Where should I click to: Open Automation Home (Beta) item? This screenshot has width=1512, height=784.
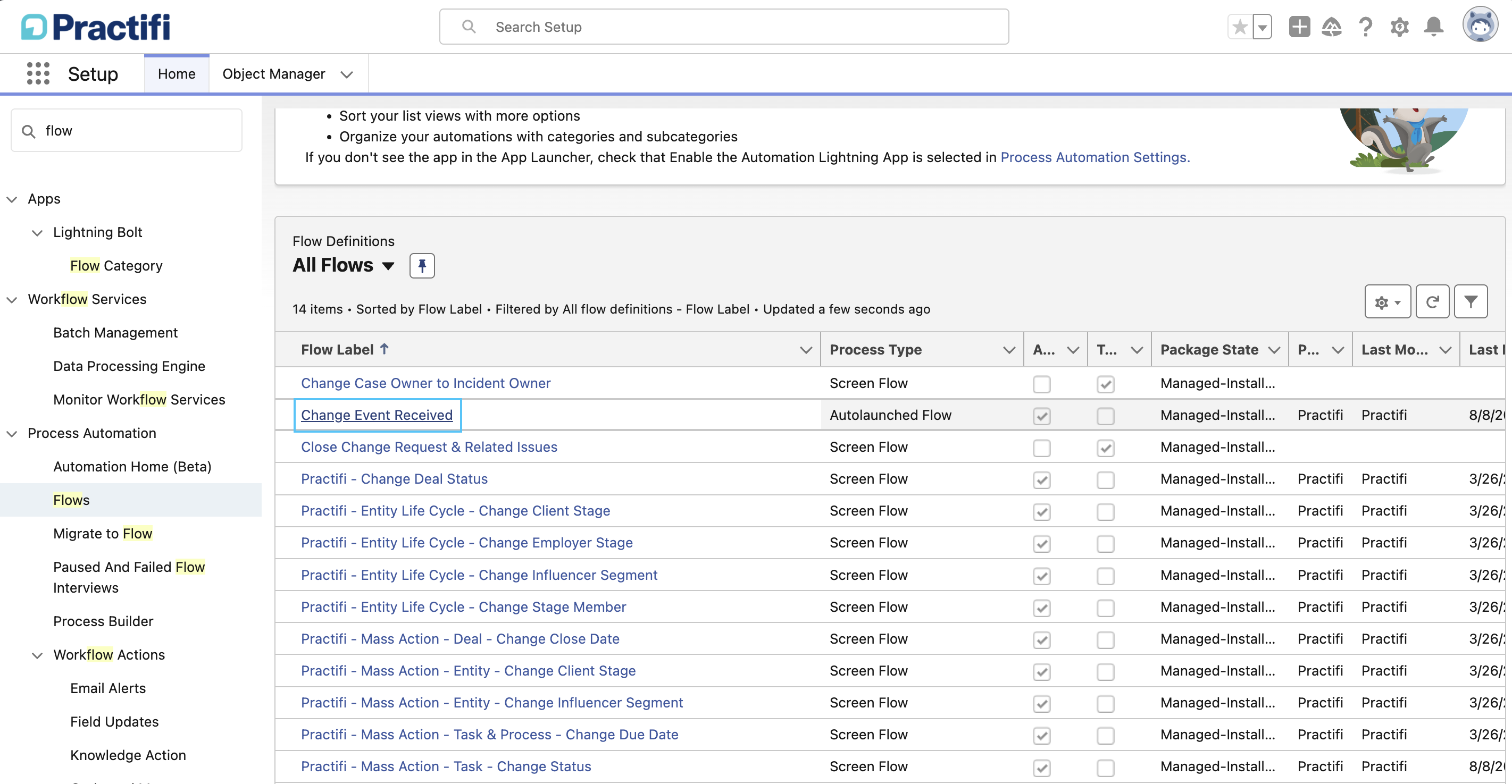coord(132,467)
